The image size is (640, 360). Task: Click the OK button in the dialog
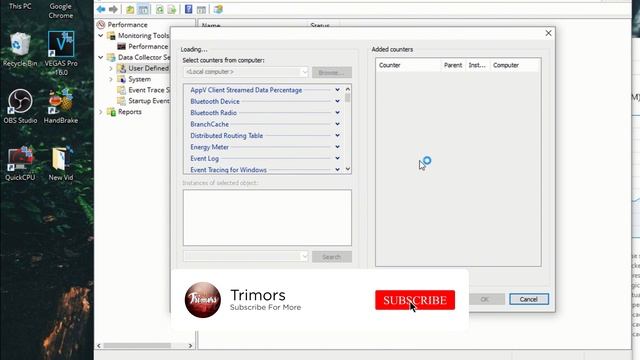(484, 299)
